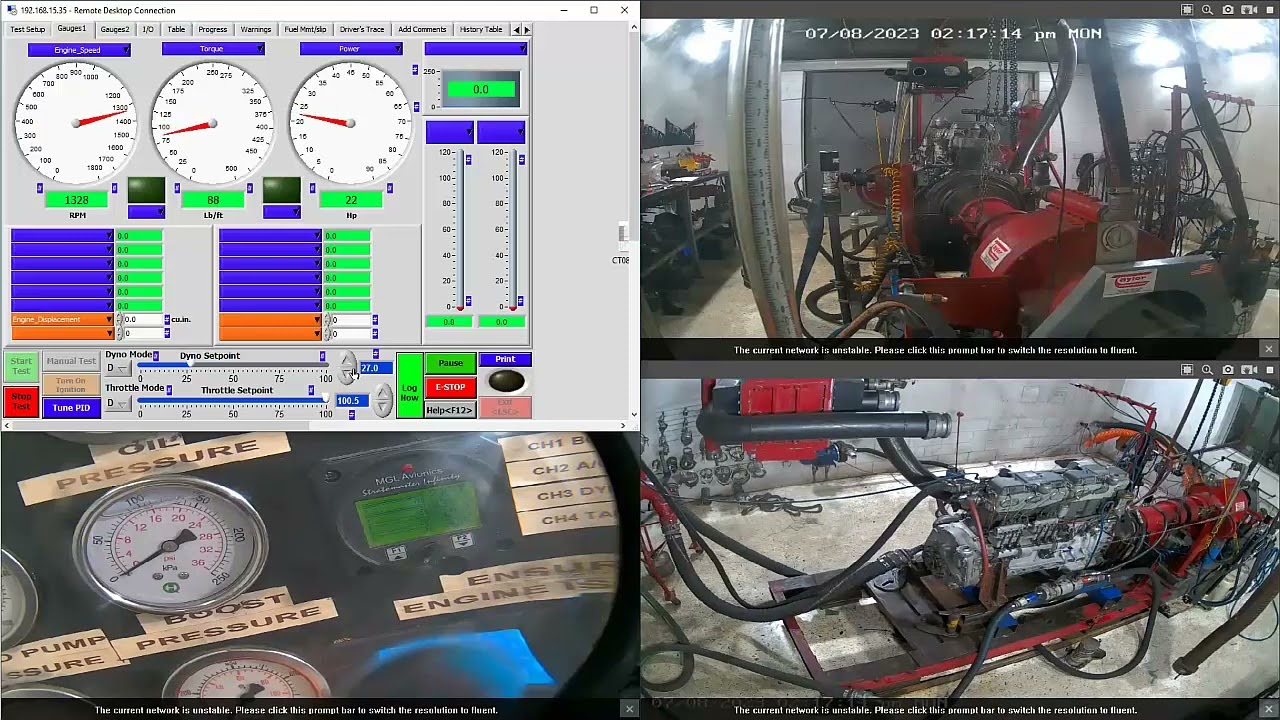Click the zoom magnifier icon on top camera feed
The height and width of the screenshot is (720, 1280).
tap(1208, 10)
